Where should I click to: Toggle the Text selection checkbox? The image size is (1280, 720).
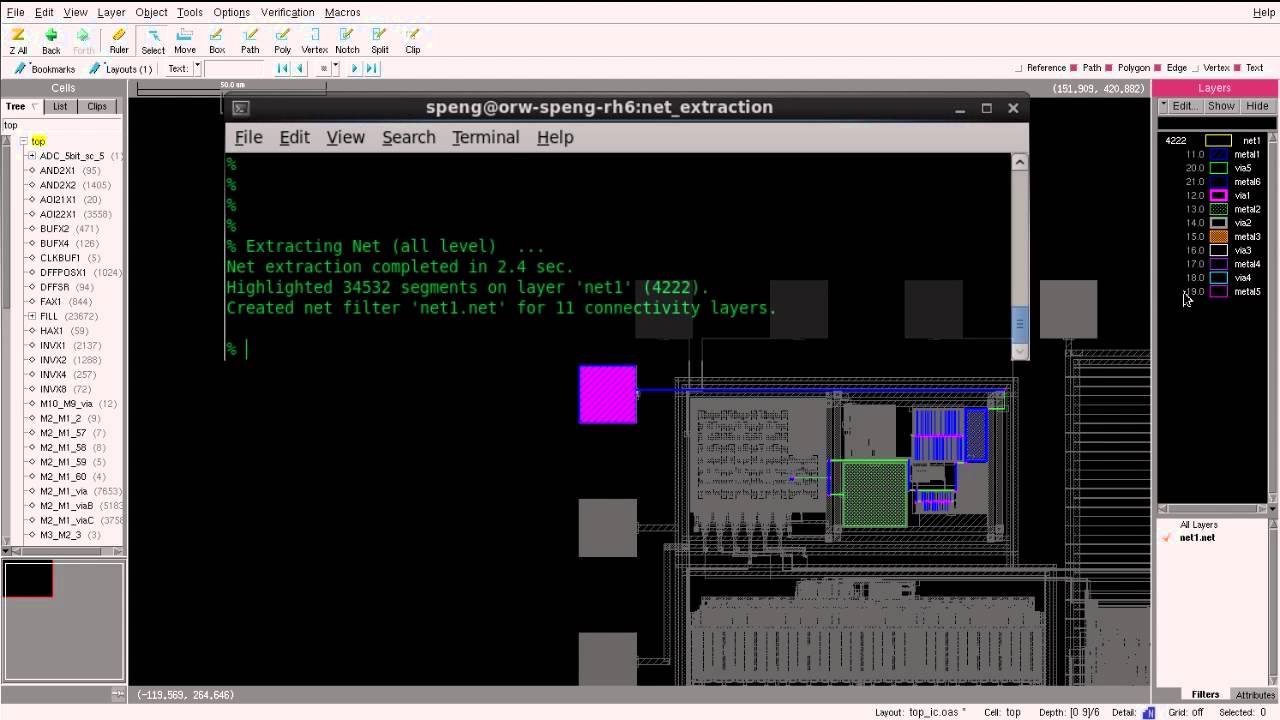[1238, 69]
